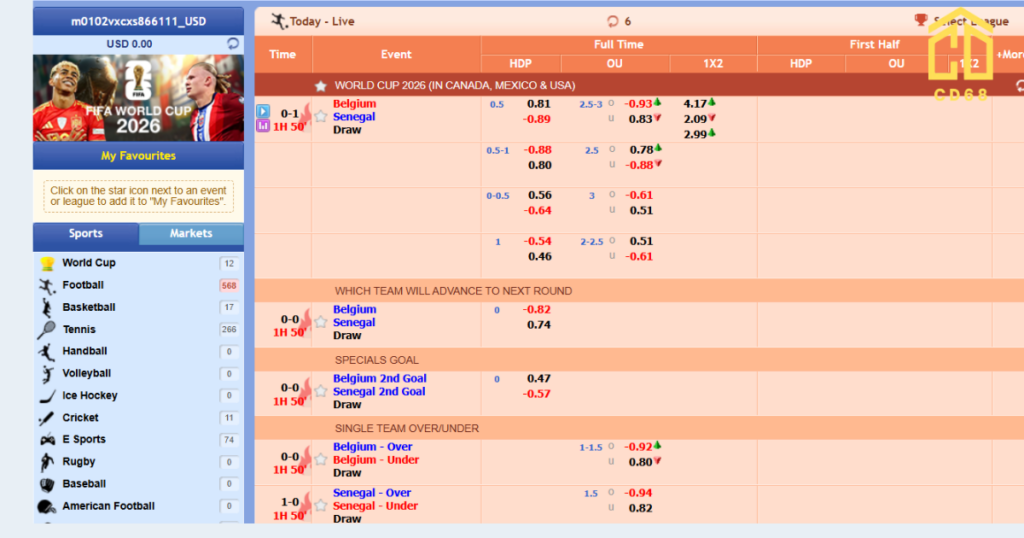Favourite the Belgium 2nd Goal specials event
The image size is (1024, 538).
pyautogui.click(x=321, y=391)
